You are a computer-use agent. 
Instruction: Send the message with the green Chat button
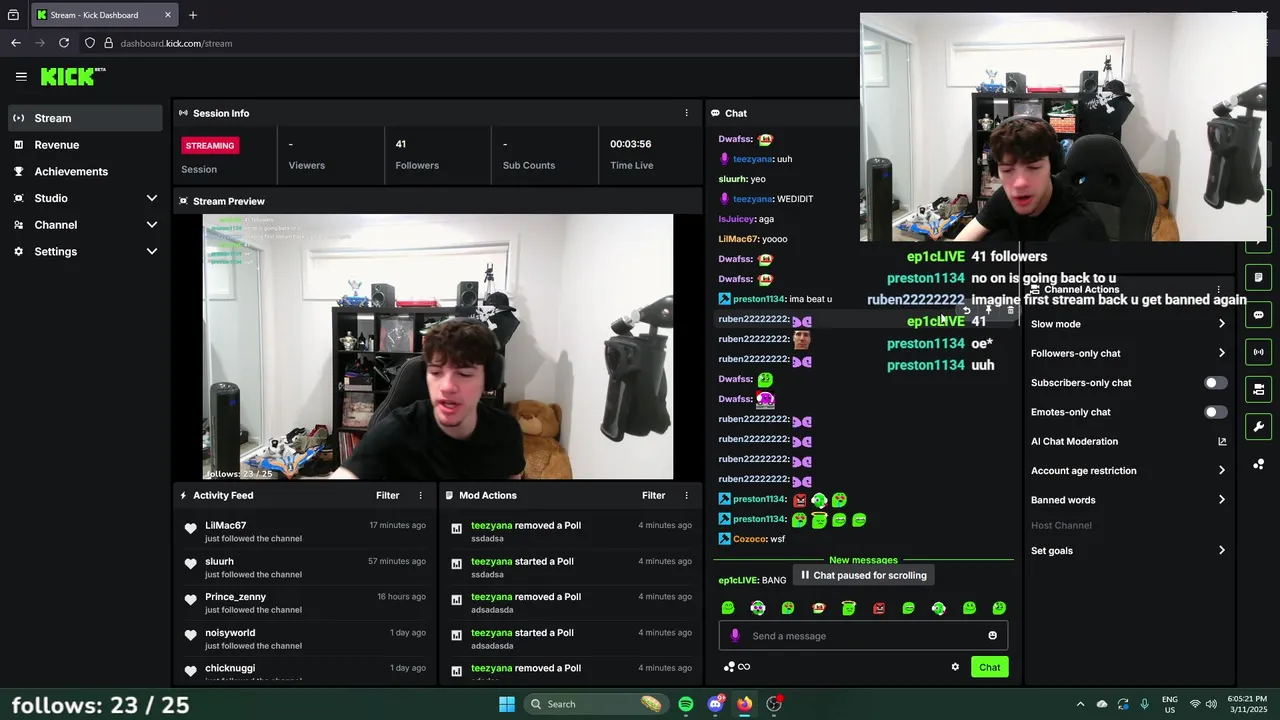click(989, 667)
